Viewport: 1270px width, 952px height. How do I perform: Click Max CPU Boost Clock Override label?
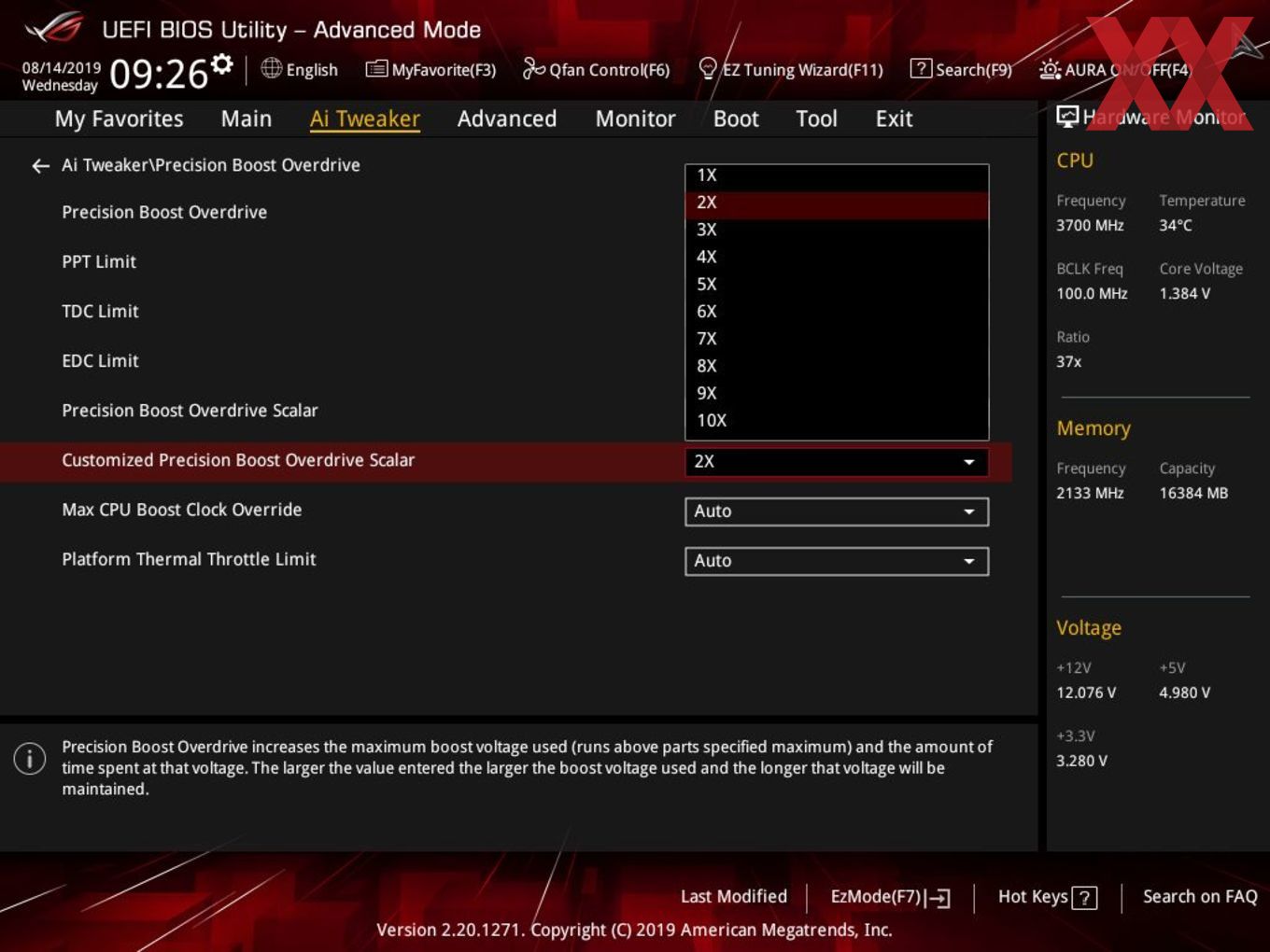click(182, 510)
